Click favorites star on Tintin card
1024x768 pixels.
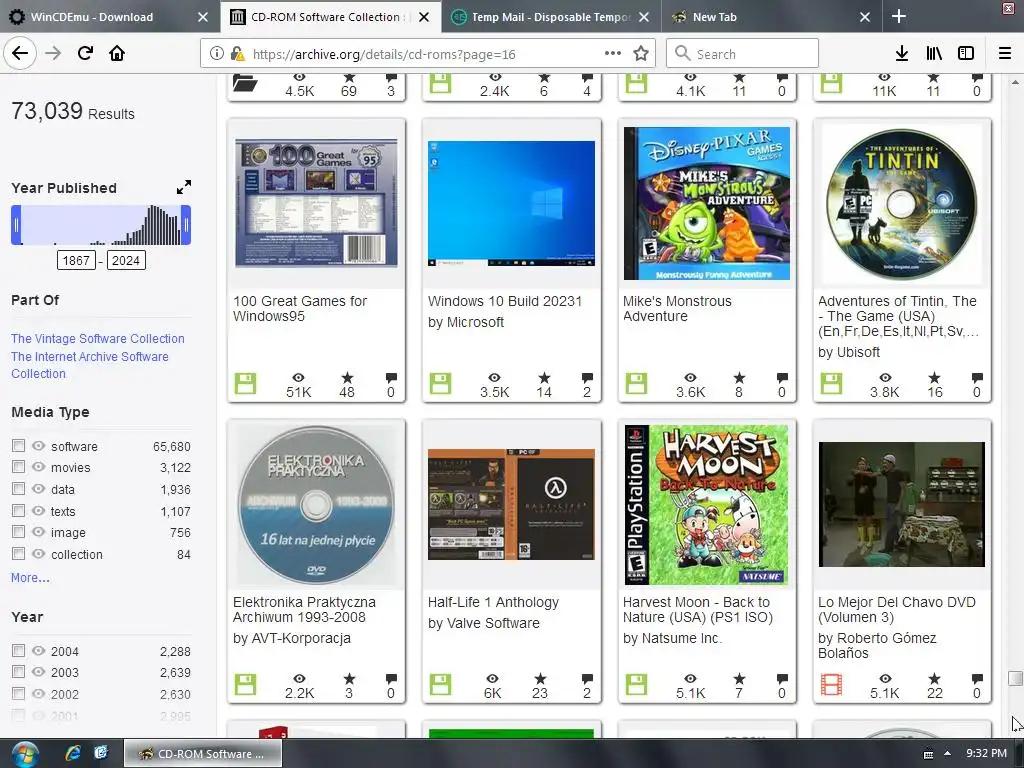[935, 377]
